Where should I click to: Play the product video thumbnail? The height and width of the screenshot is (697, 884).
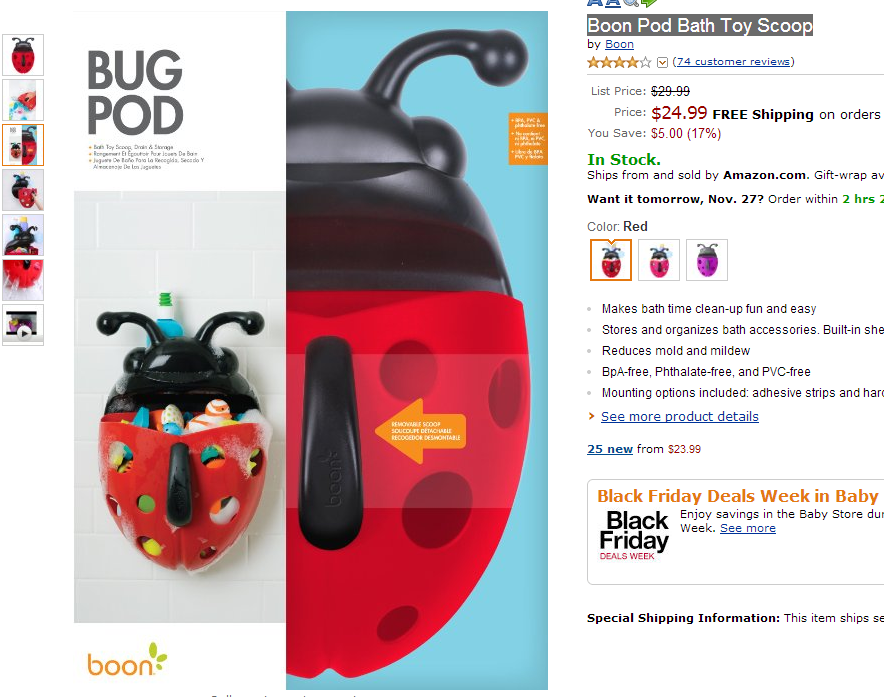point(23,325)
